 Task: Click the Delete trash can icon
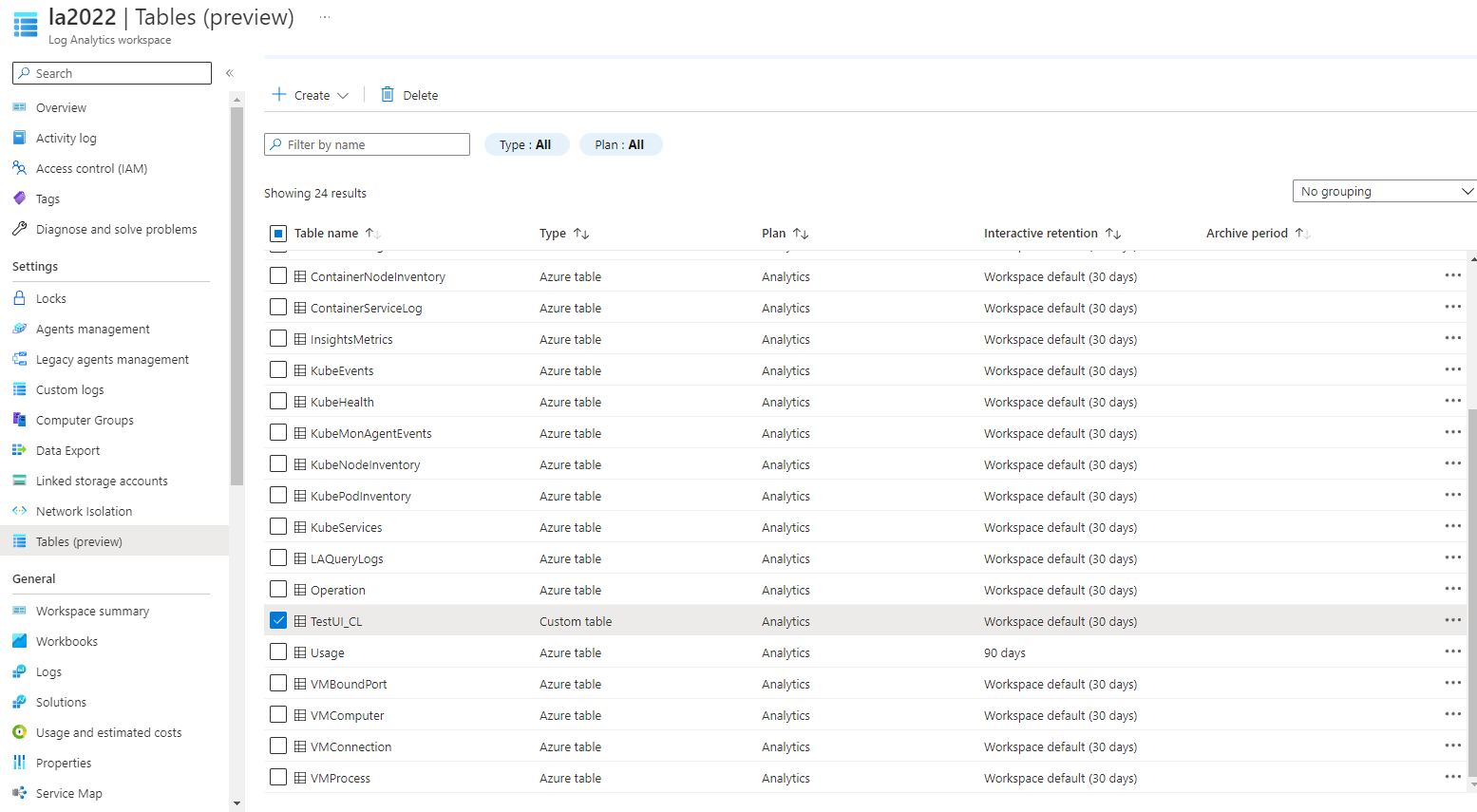pyautogui.click(x=388, y=94)
